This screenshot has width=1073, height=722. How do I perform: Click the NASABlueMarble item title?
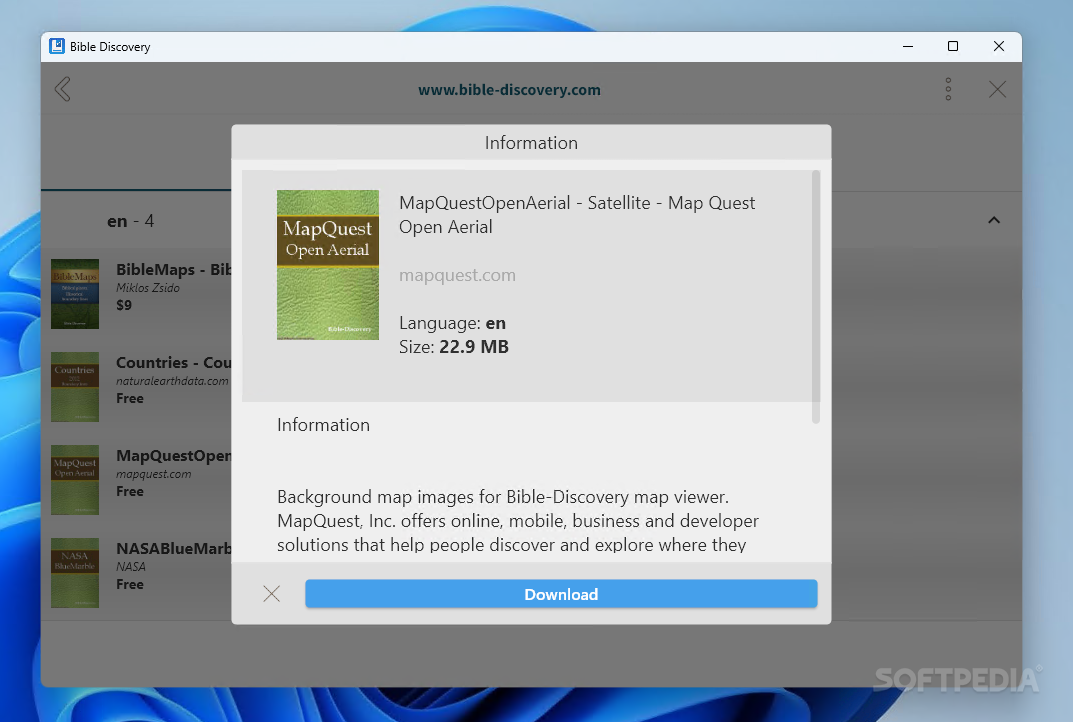(173, 548)
